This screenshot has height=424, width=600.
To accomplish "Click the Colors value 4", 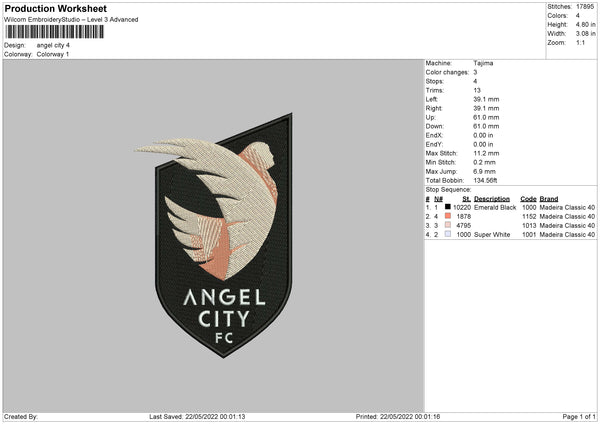I will [578, 16].
